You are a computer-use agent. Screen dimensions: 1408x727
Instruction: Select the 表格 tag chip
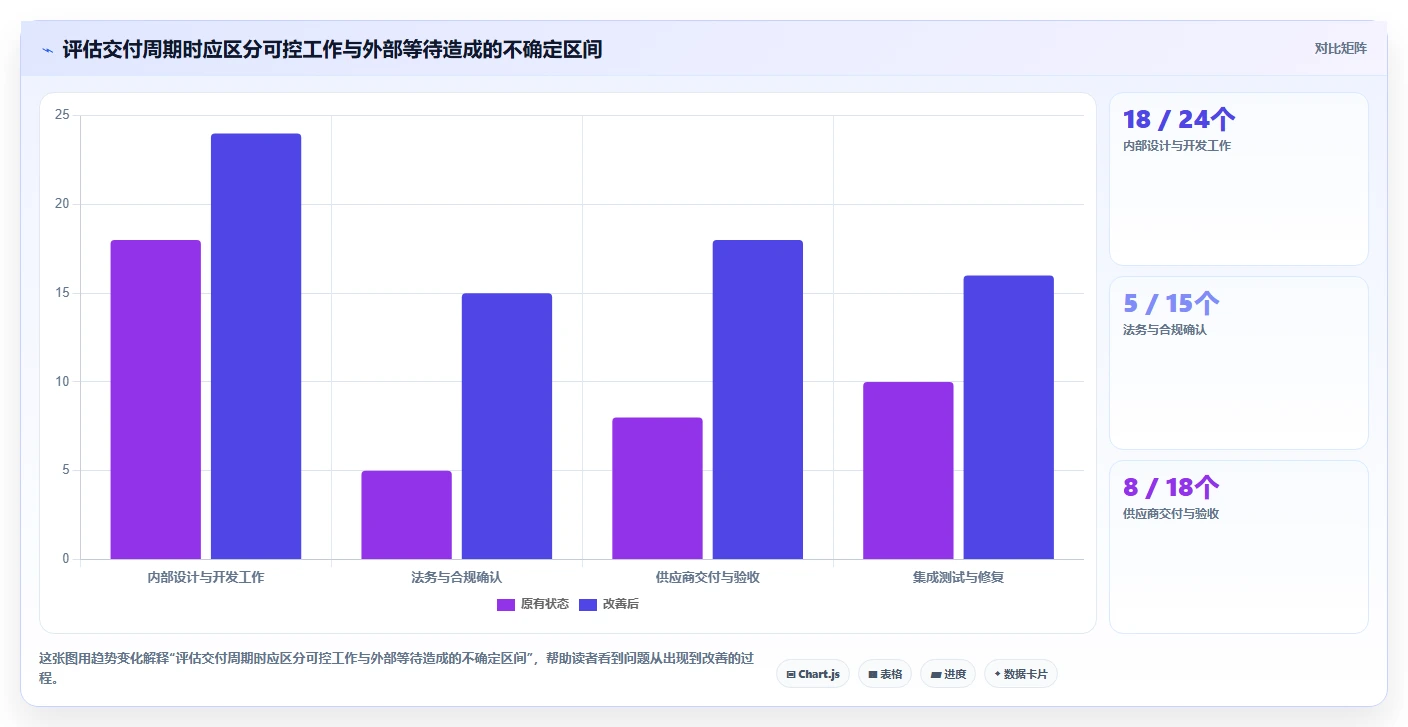885,674
